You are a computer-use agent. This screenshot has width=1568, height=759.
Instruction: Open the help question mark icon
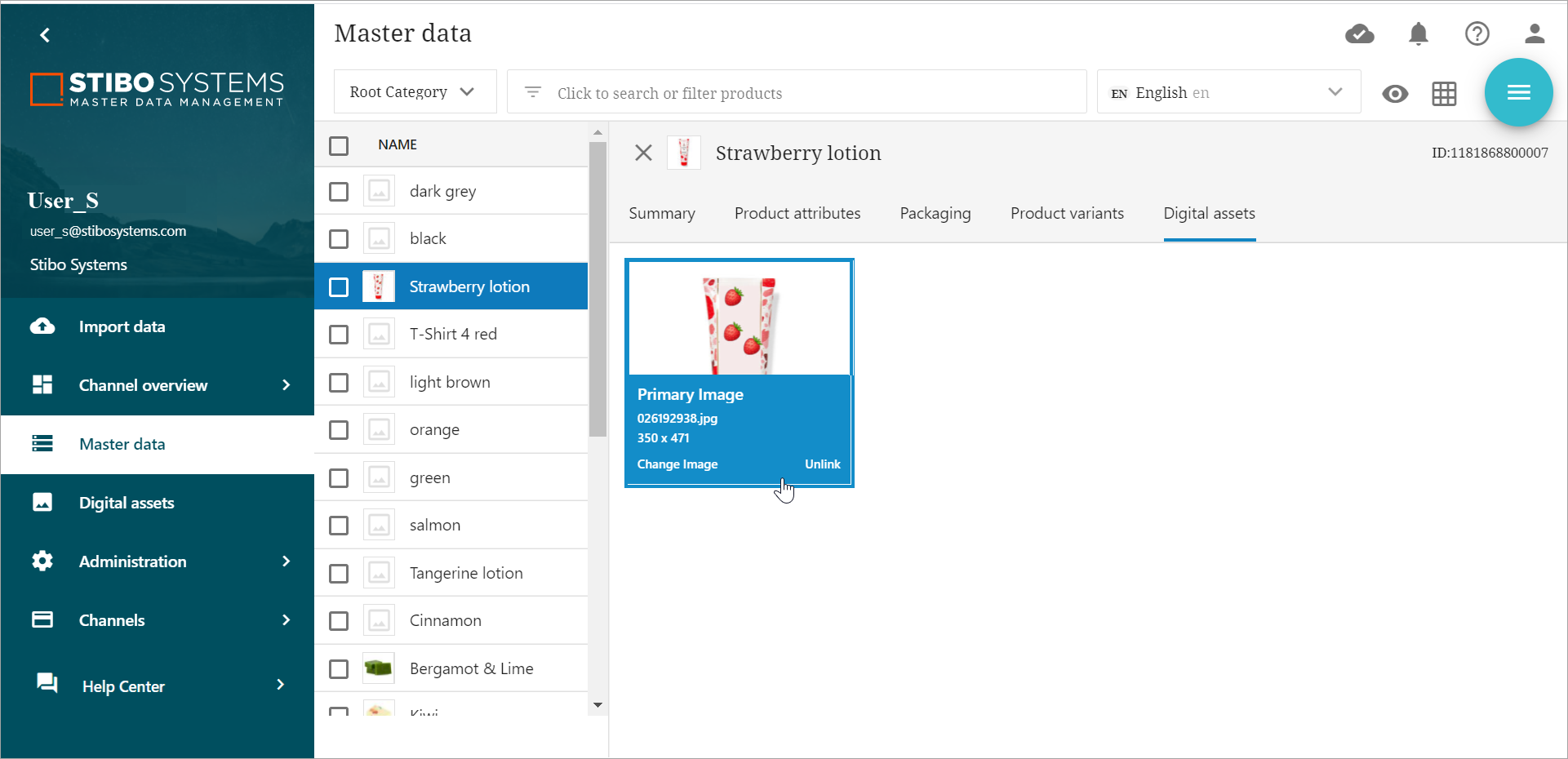tap(1477, 33)
